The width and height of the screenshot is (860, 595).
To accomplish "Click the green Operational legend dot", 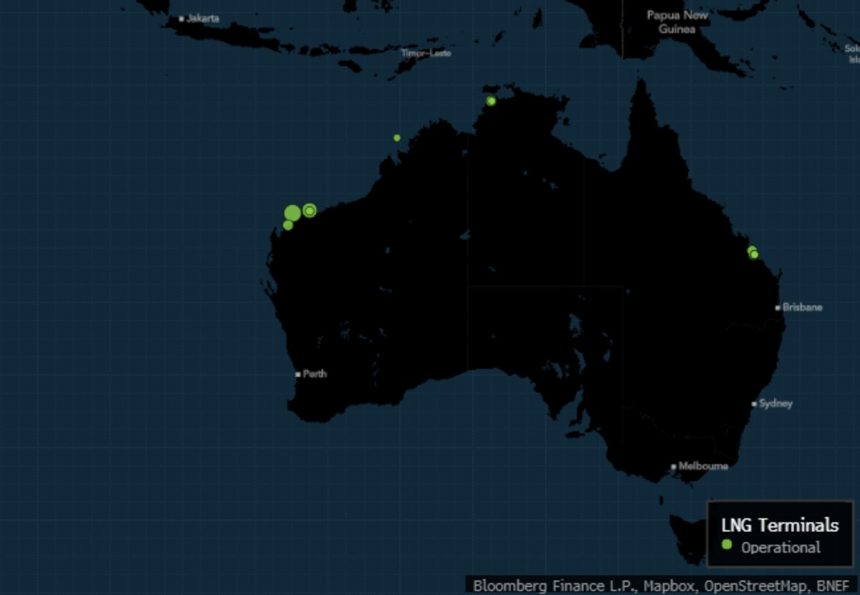I will point(727,545).
